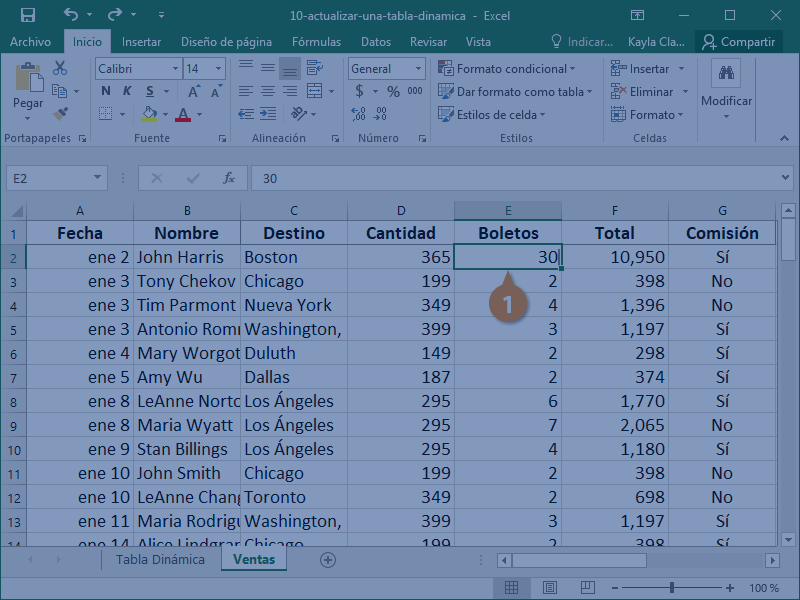Viewport: 800px width, 600px height.
Task: Apply underline using the S icon
Action: [150, 92]
